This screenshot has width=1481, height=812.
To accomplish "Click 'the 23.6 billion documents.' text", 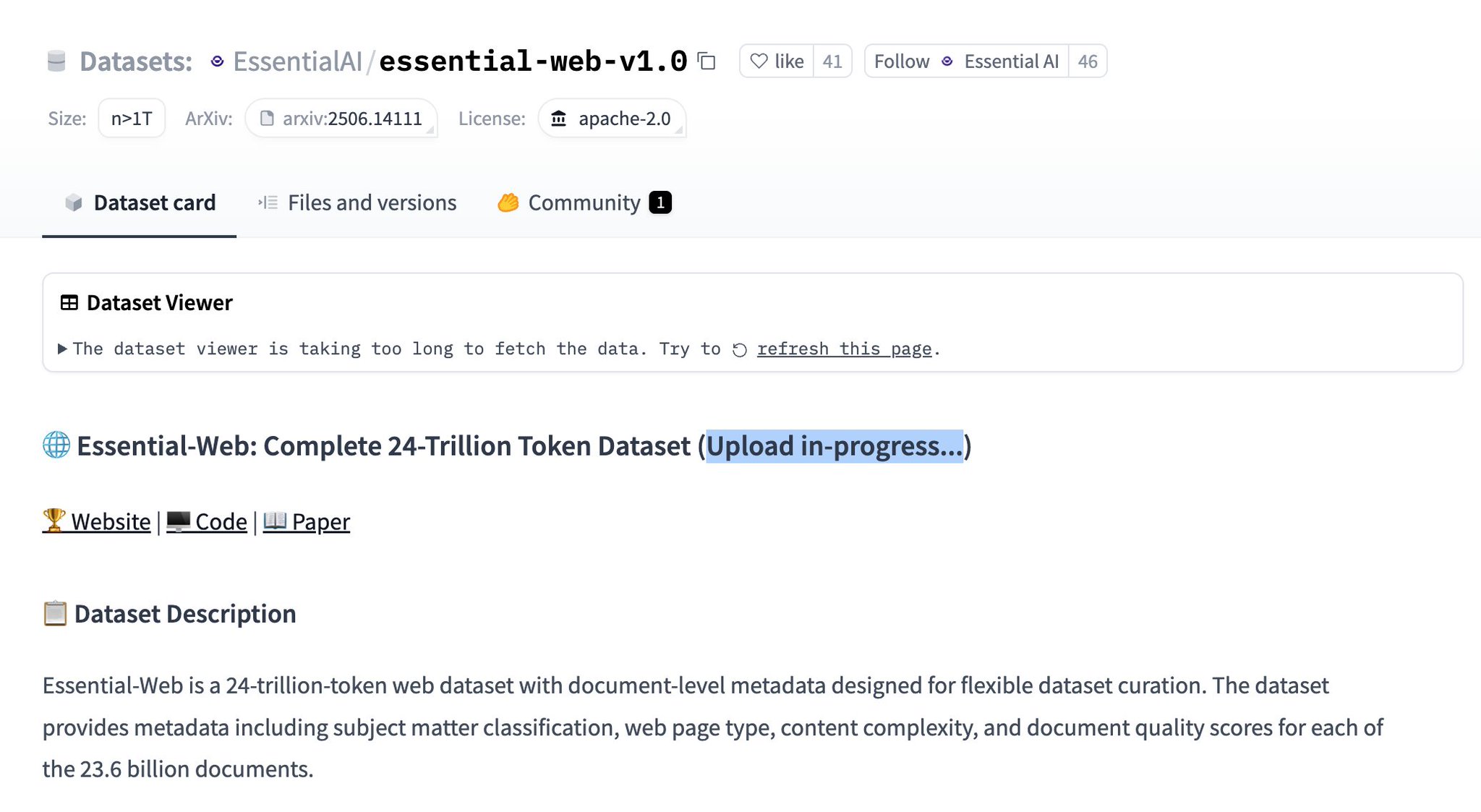I will 178,769.
